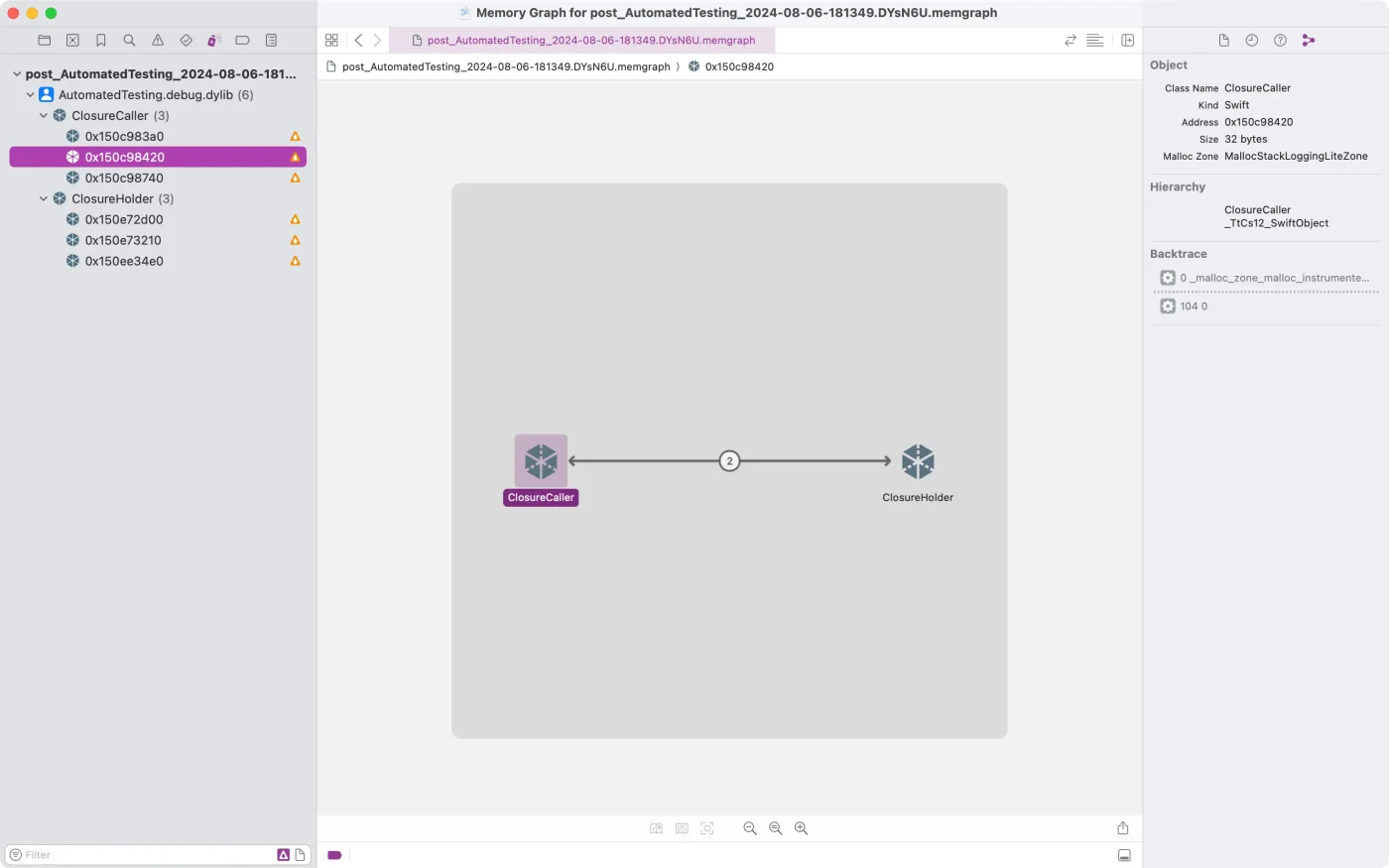The height and width of the screenshot is (868, 1389).
Task: Collapse the ClosureCaller group
Action: coord(44,116)
